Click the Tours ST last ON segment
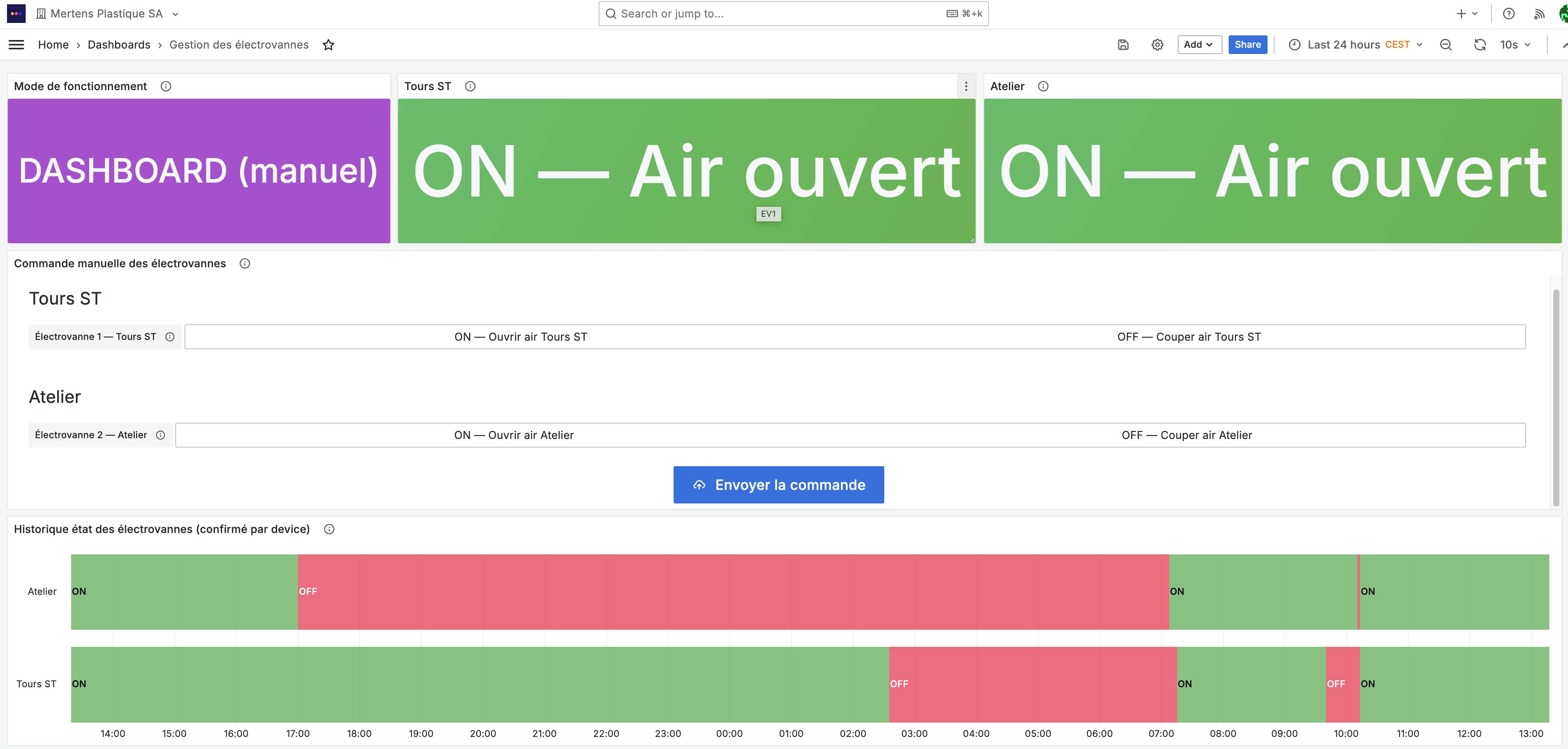Viewport: 1568px width, 749px height. tap(1454, 684)
